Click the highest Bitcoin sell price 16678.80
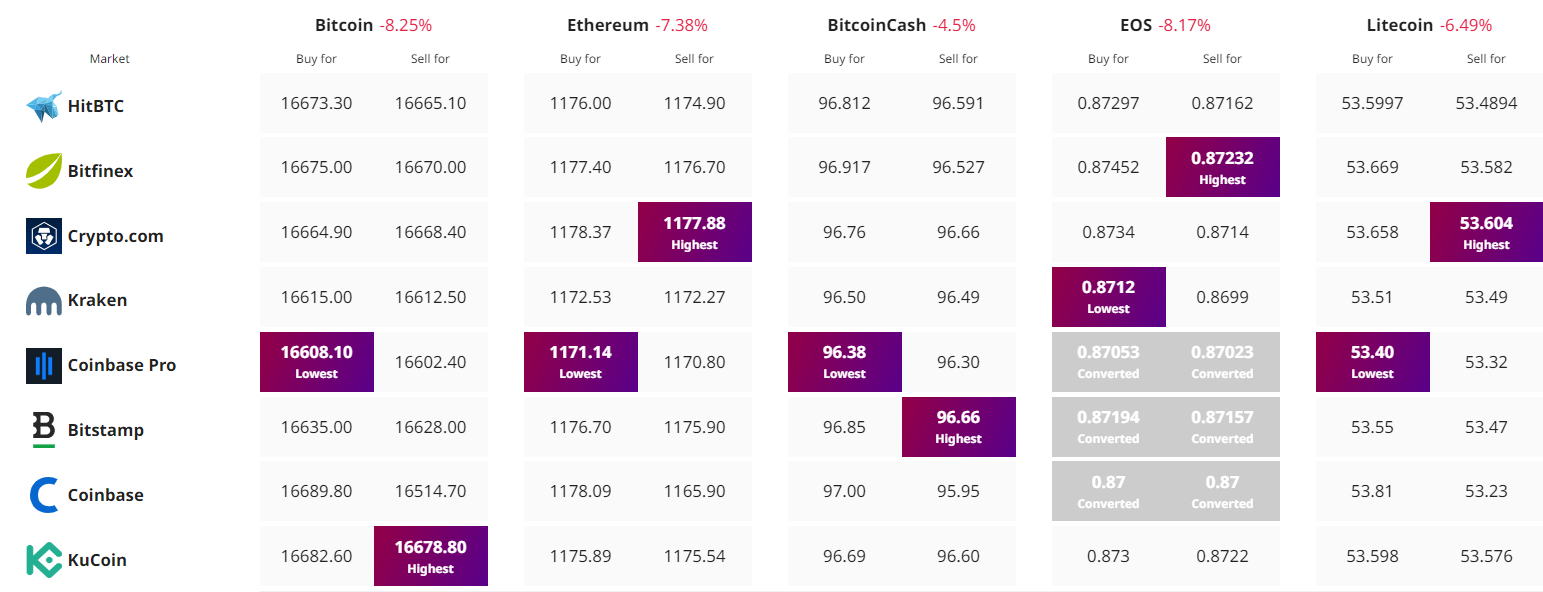Image resolution: width=1543 pixels, height=592 pixels. [431, 556]
